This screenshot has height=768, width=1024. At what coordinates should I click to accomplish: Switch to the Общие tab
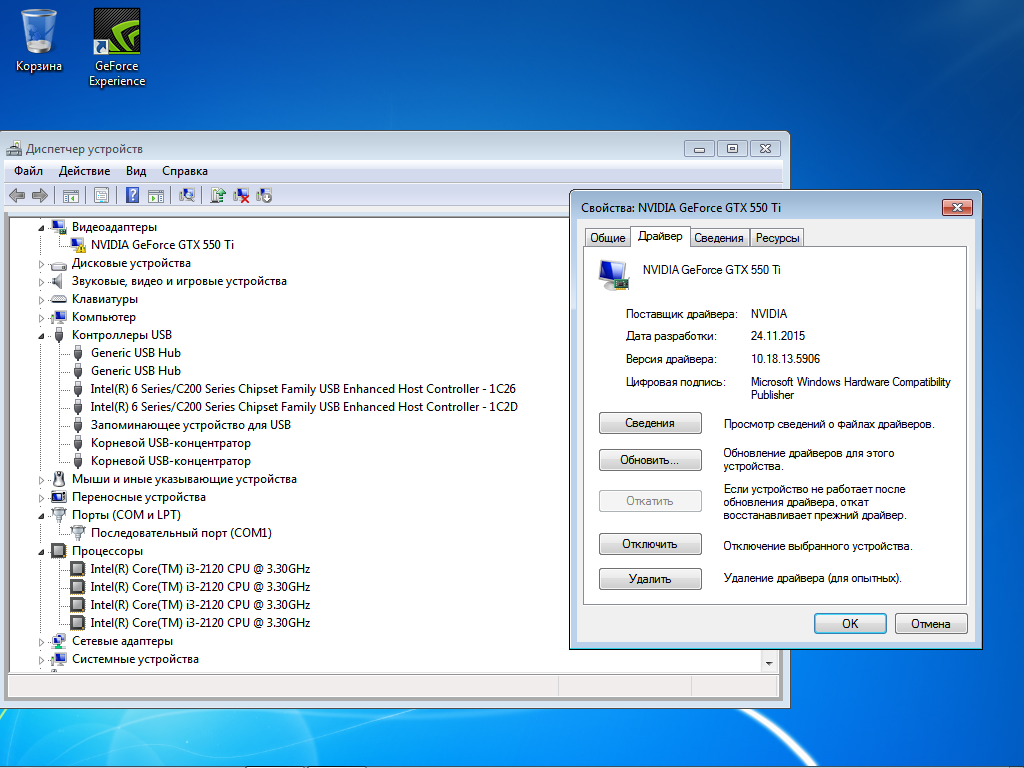click(x=607, y=238)
